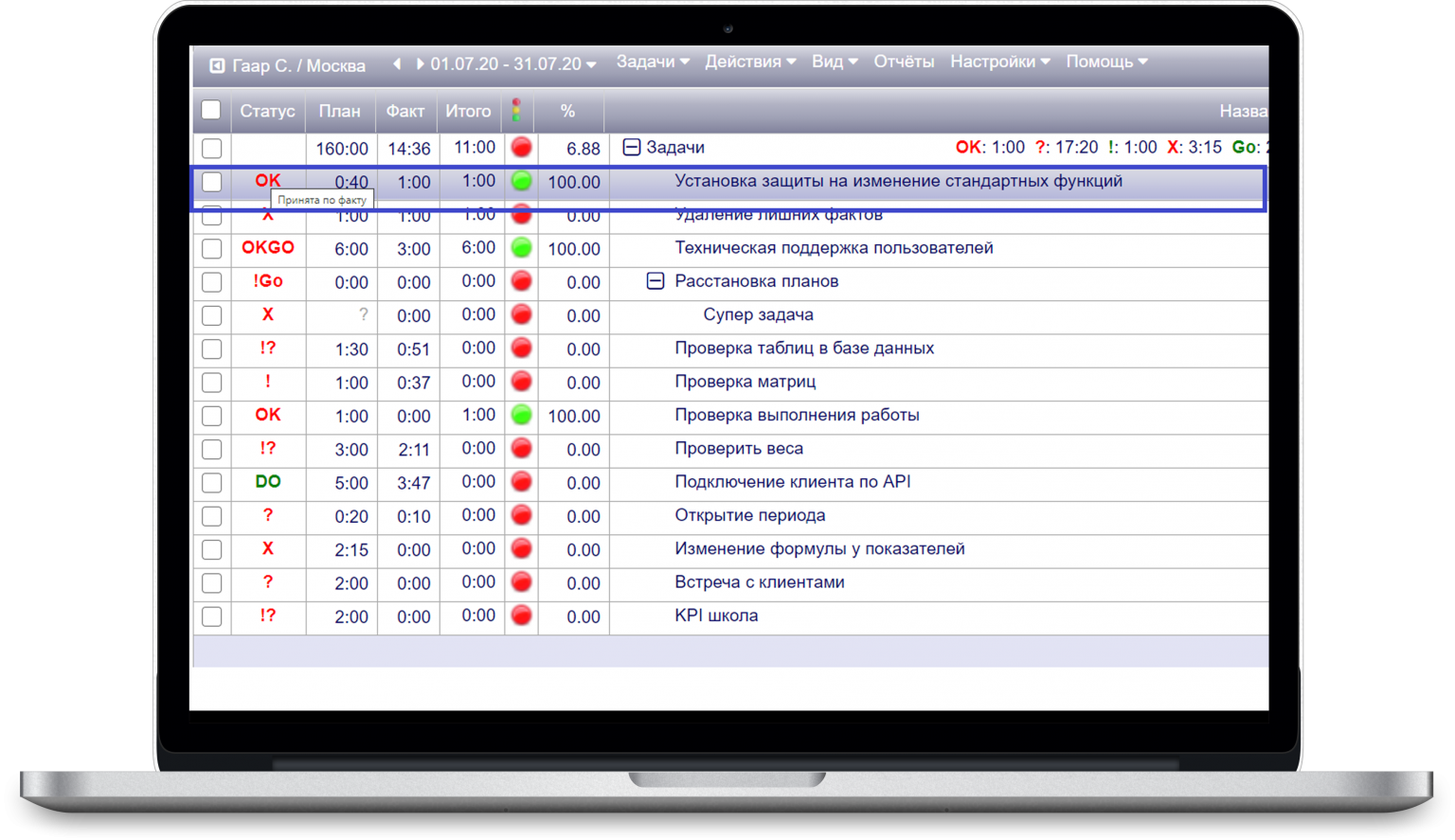The height and width of the screenshot is (840, 1455).
Task: Go to next period with right arrow
Action: pos(420,63)
